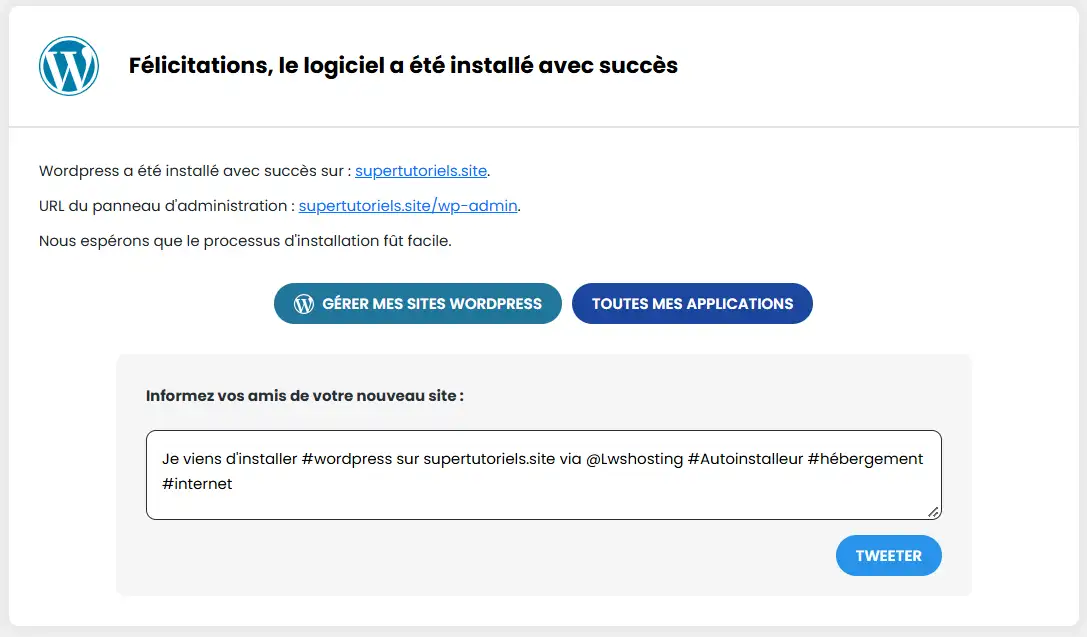Image resolution: width=1087 pixels, height=637 pixels.
Task: Click the large WordPress logo in header
Action: [x=69, y=66]
